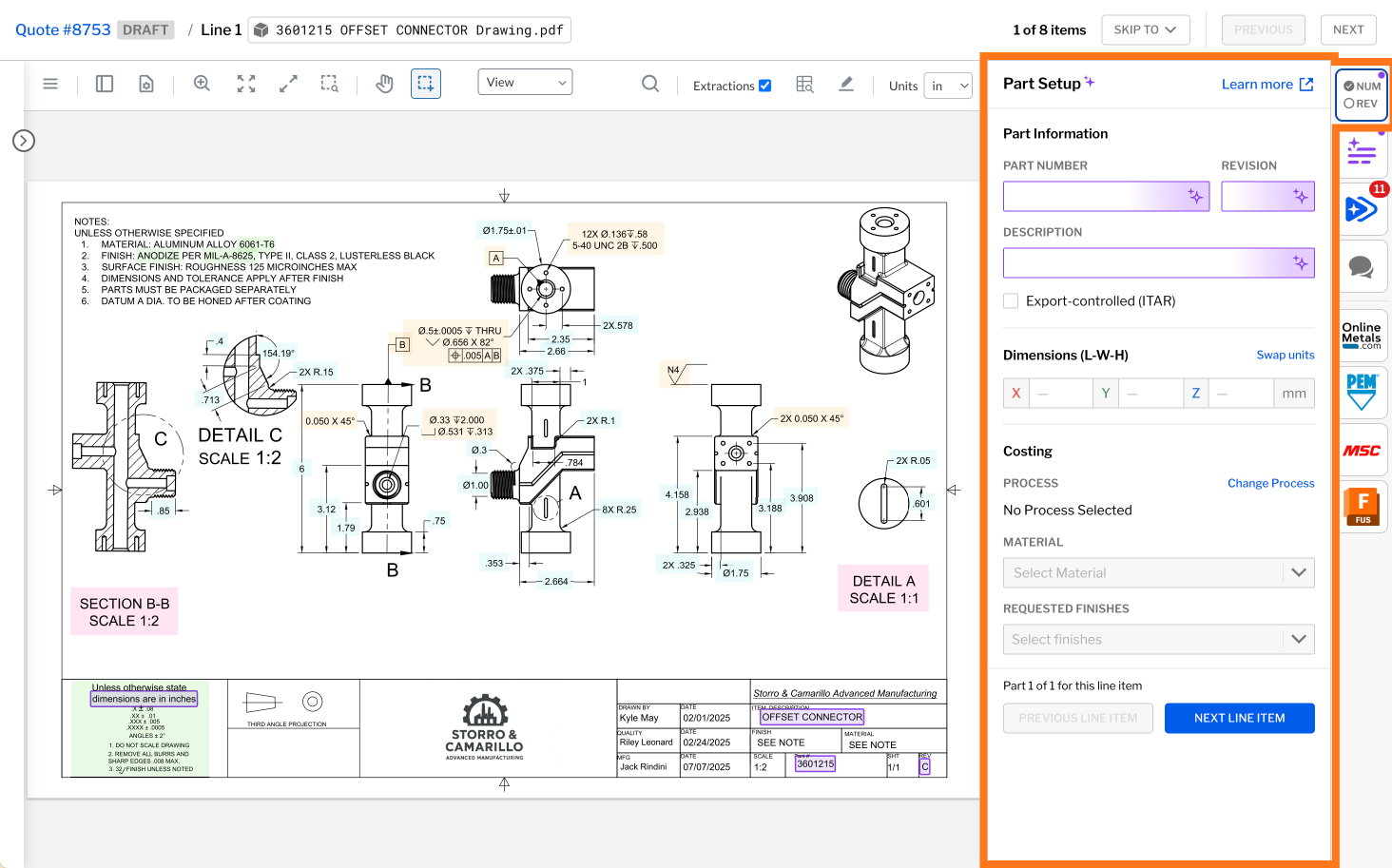Check Export-controlled (ITAR) box
This screenshot has width=1392, height=868.
(1011, 301)
